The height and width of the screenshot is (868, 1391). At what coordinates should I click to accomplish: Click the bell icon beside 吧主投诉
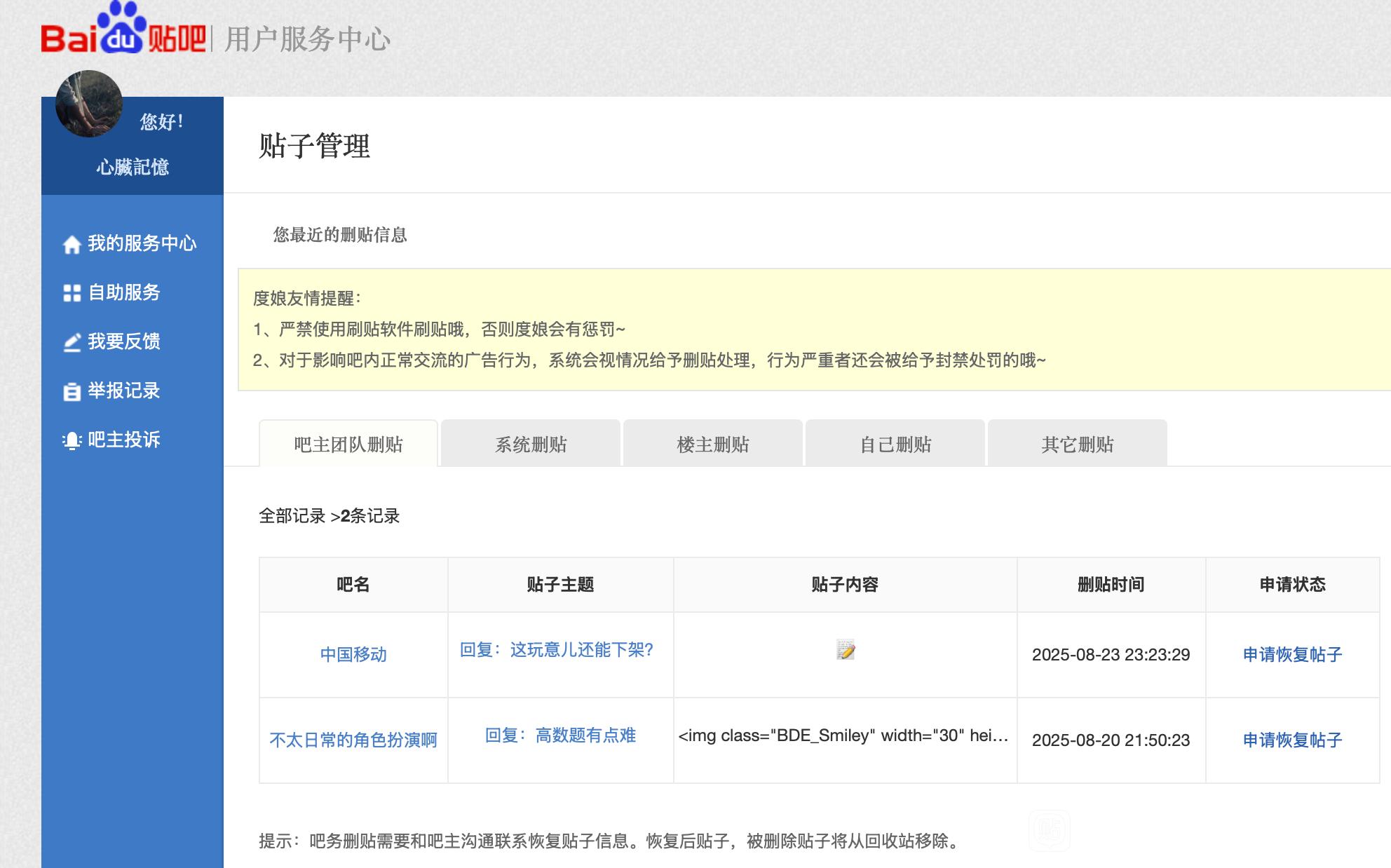tap(72, 440)
